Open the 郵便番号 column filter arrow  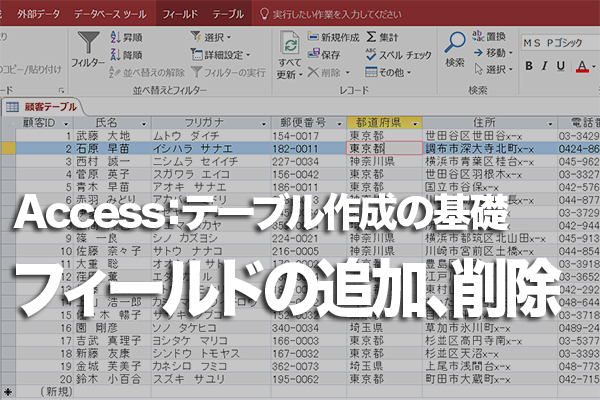click(x=339, y=124)
